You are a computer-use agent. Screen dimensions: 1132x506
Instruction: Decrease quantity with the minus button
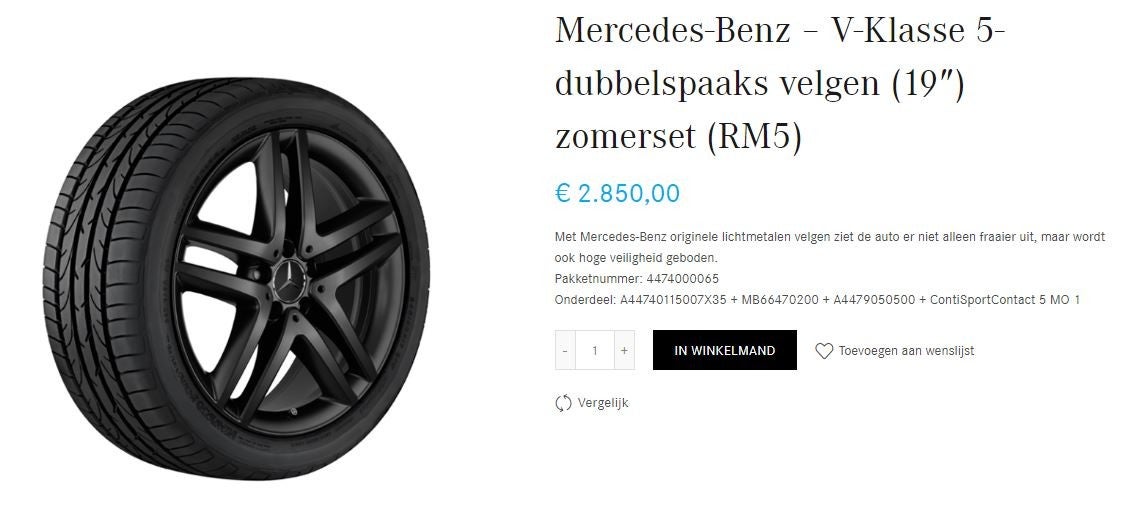565,350
